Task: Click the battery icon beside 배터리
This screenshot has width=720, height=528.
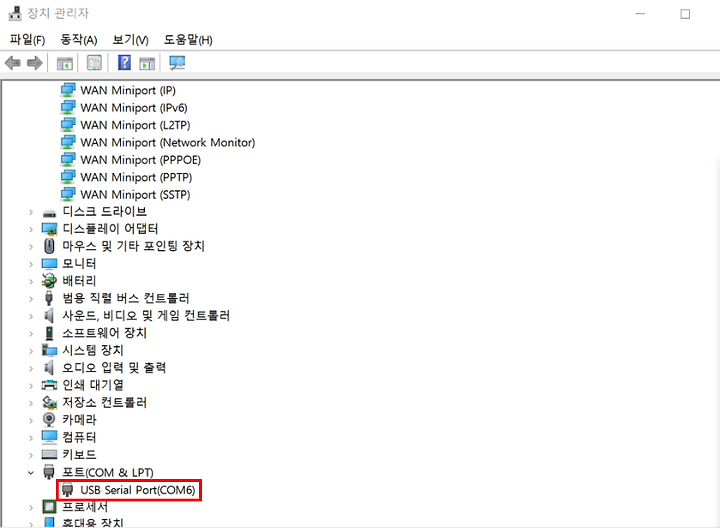Action: tap(49, 281)
